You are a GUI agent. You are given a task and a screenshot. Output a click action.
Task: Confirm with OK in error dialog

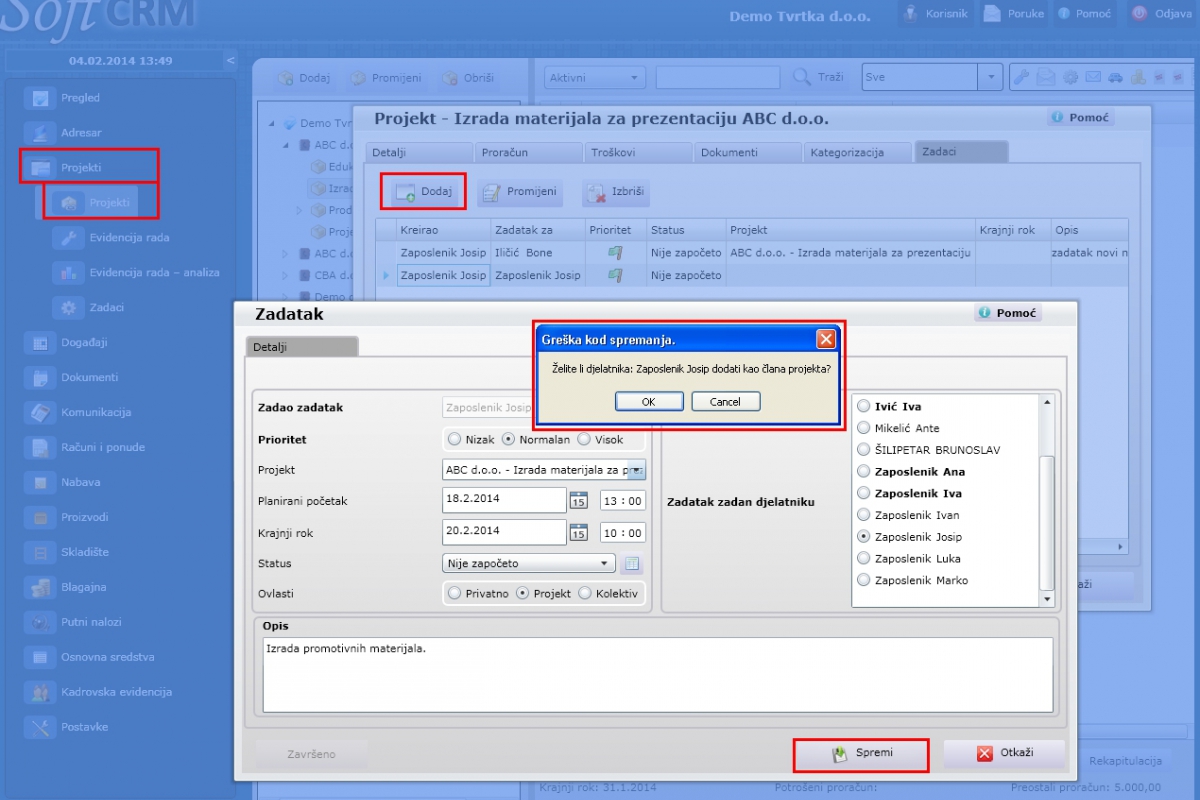[x=648, y=401]
